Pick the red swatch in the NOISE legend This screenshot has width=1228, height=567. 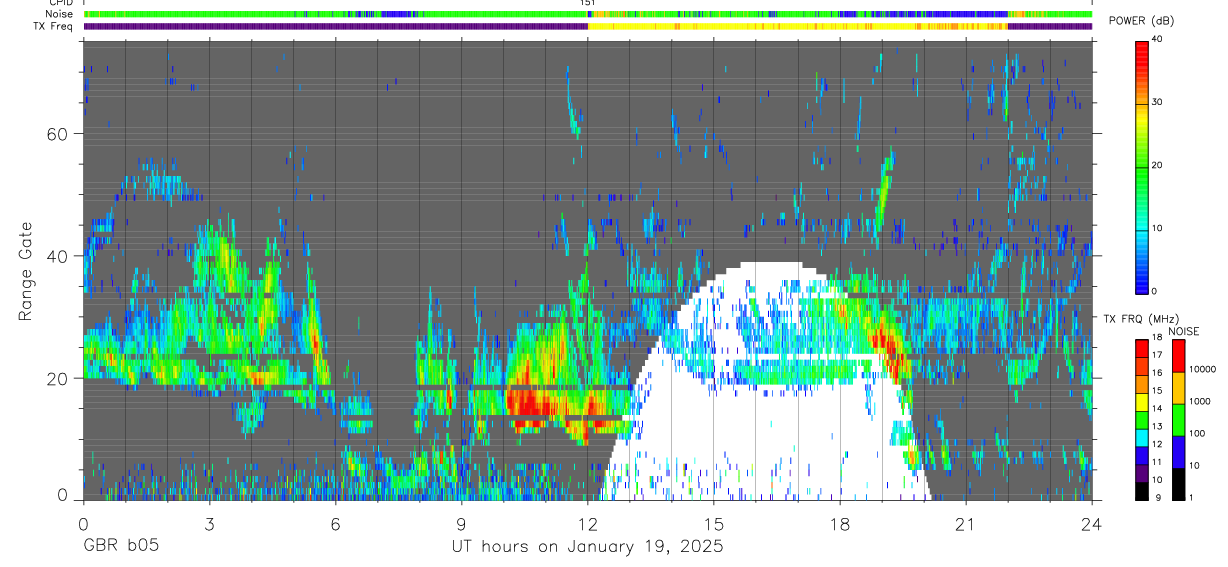click(1178, 356)
